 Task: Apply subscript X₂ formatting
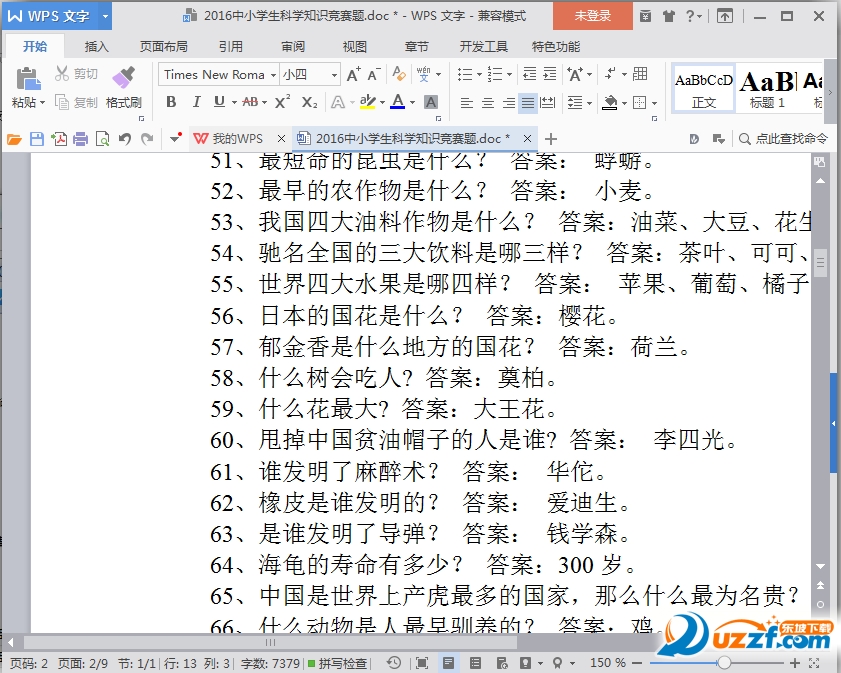click(x=309, y=102)
